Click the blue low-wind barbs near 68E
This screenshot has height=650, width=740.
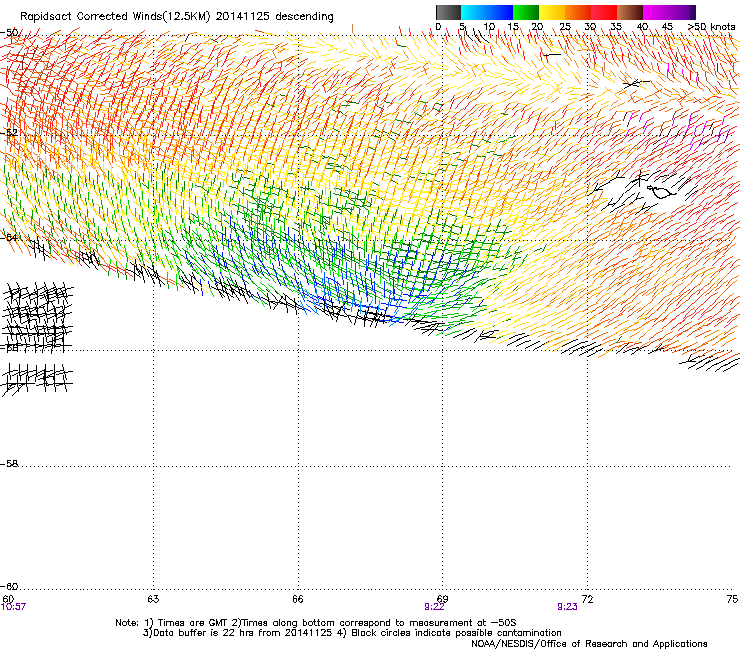pos(378,288)
